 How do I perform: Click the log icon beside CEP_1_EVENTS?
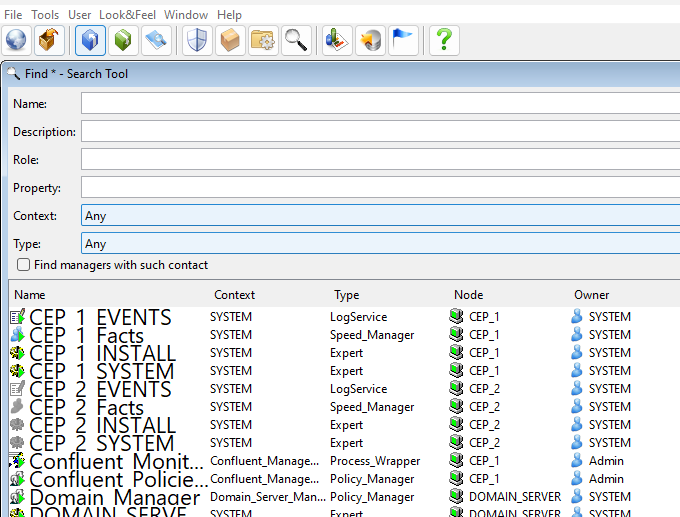pos(17,317)
